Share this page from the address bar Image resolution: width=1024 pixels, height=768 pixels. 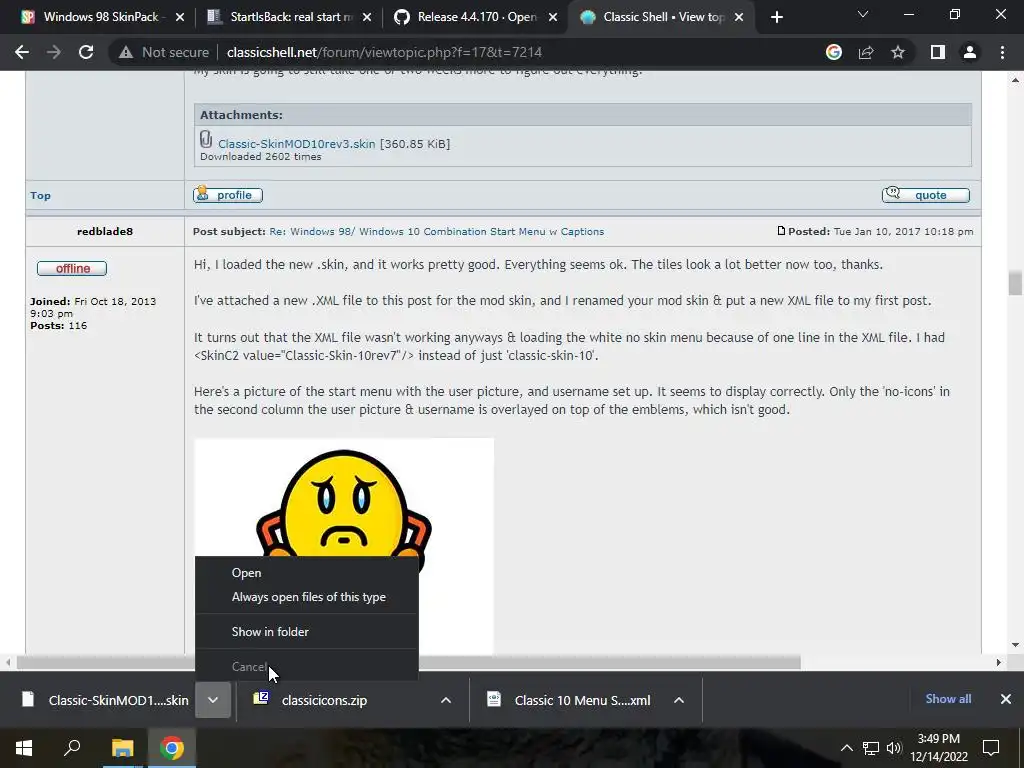pos(866,52)
